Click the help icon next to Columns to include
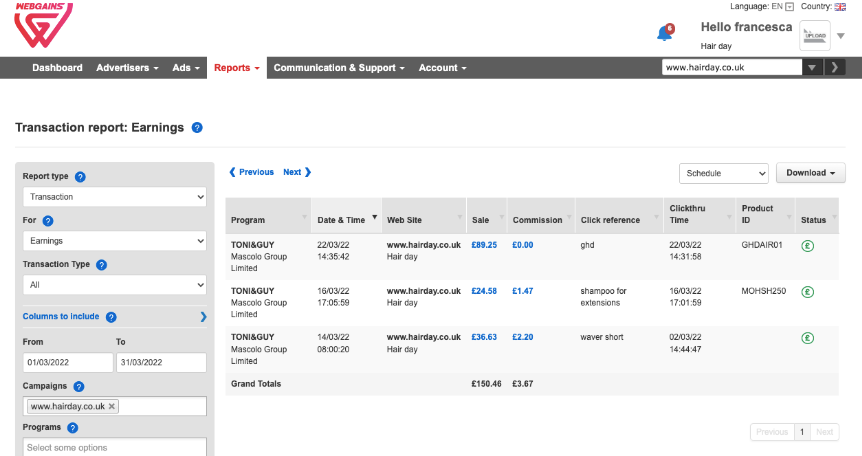The width and height of the screenshot is (862, 456). 111,317
